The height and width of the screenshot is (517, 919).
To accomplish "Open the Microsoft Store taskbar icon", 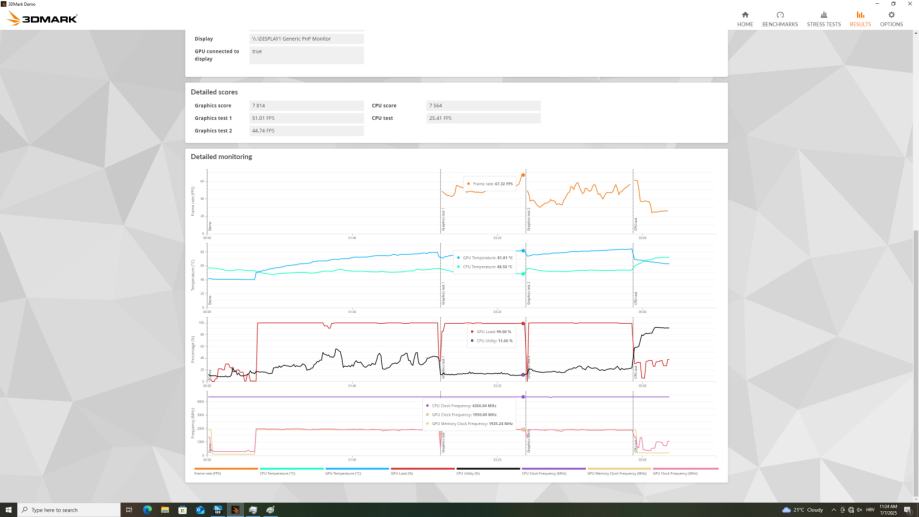I will tap(182, 510).
